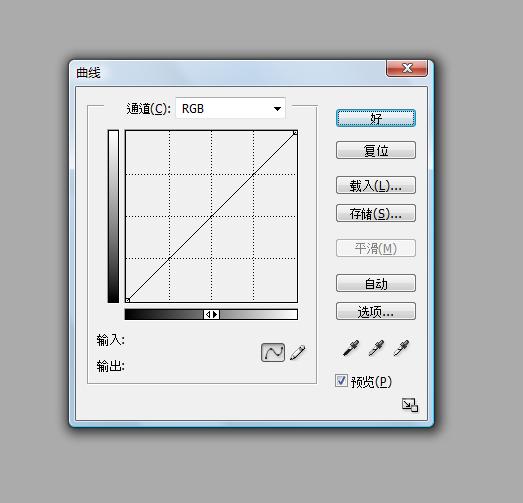The width and height of the screenshot is (523, 503).
Task: Click the curve's bottom-left black endpoint
Action: 127,300
